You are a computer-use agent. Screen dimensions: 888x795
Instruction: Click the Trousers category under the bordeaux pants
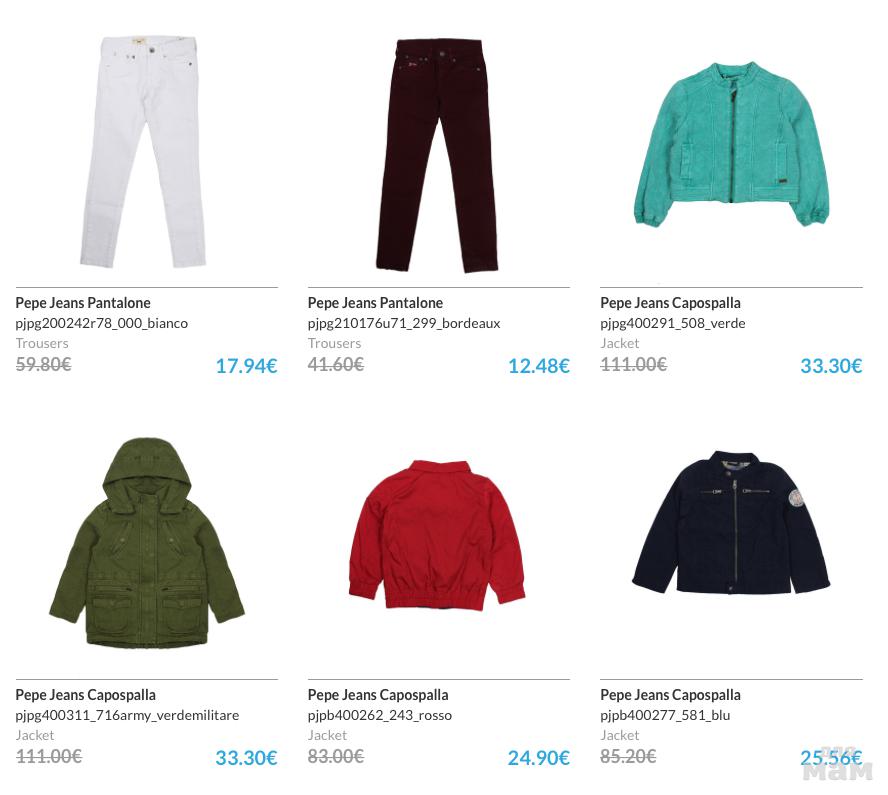(x=334, y=343)
